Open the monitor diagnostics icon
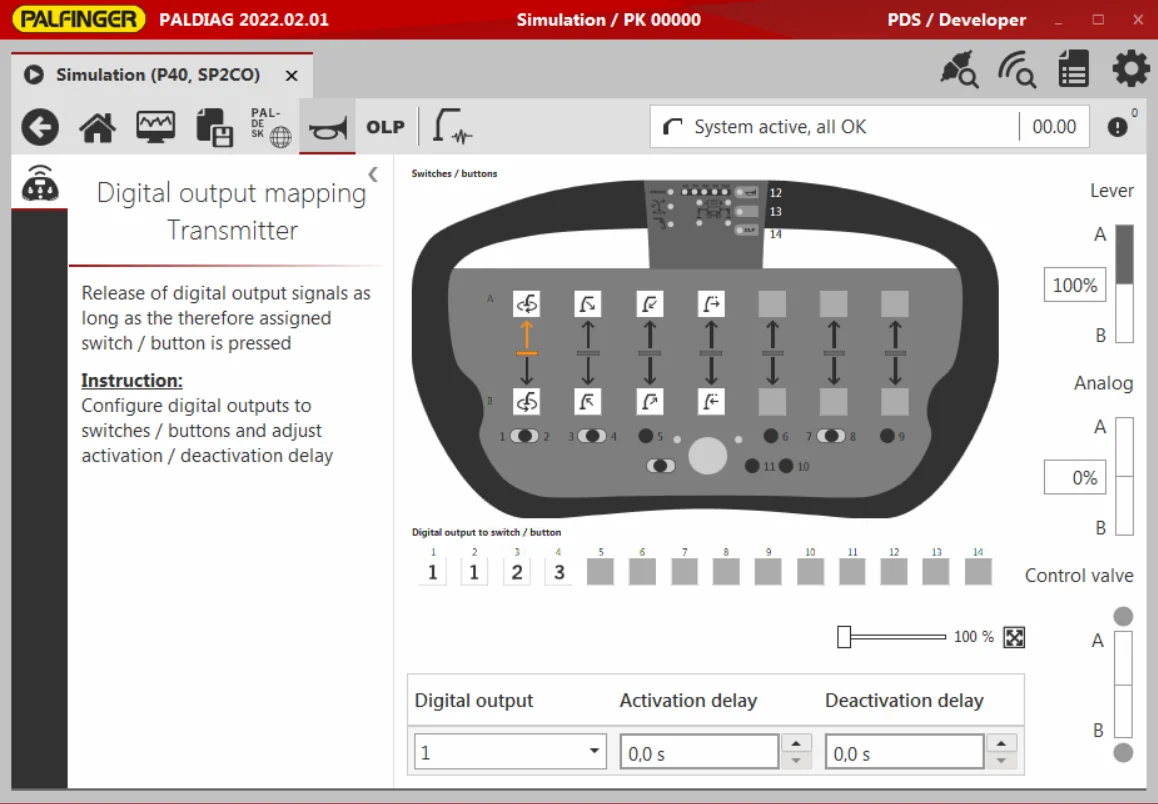Image resolution: width=1158 pixels, height=804 pixels. point(156,127)
